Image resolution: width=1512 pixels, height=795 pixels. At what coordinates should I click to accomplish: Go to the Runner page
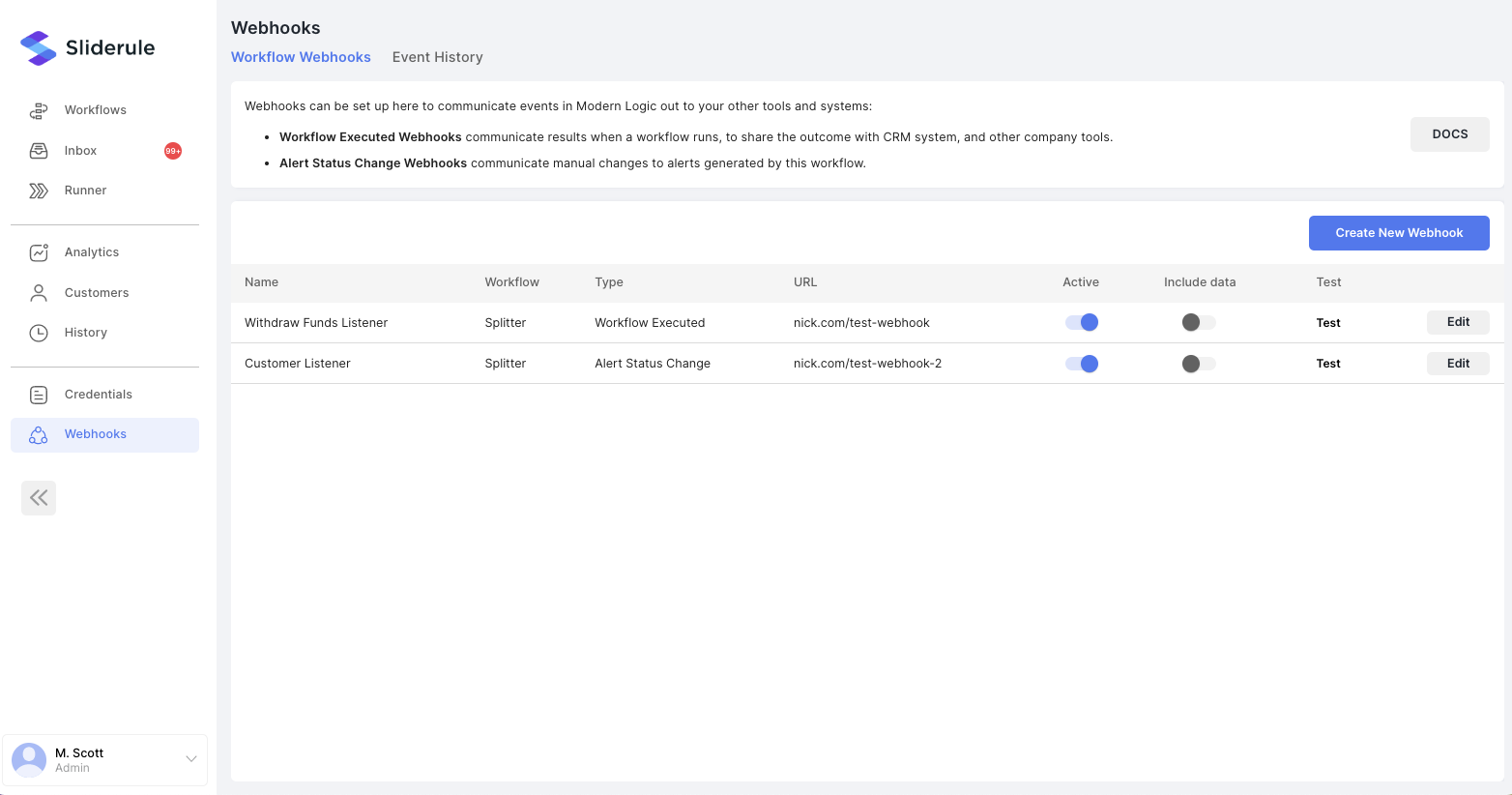[x=104, y=191]
